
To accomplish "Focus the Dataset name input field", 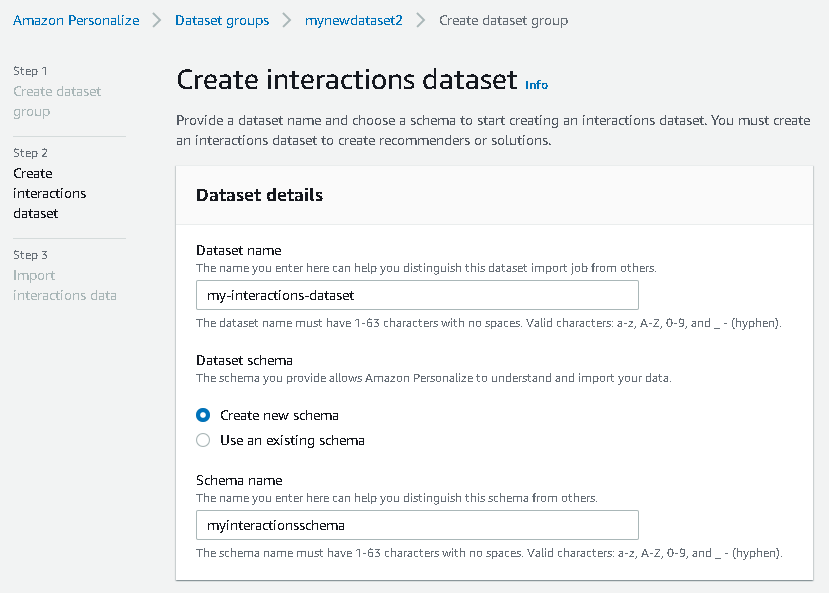I will 416,295.
